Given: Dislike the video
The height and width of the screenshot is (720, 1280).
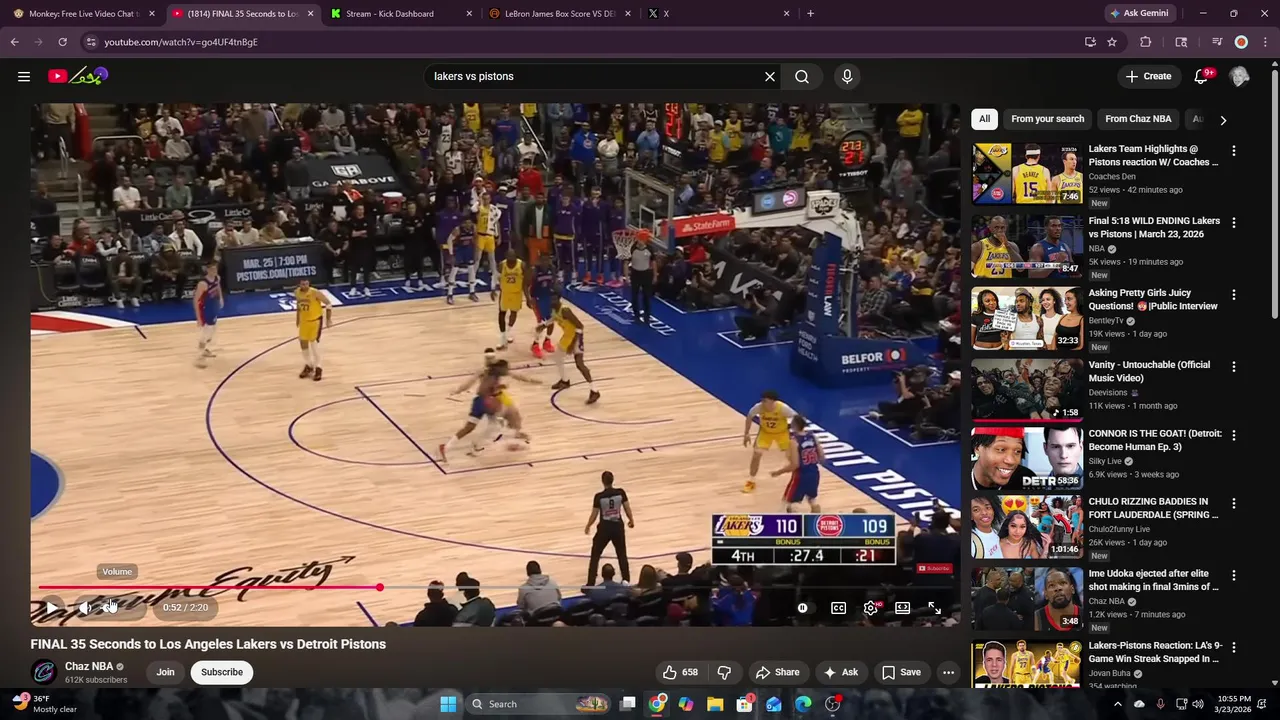Looking at the screenshot, I should pyautogui.click(x=724, y=672).
